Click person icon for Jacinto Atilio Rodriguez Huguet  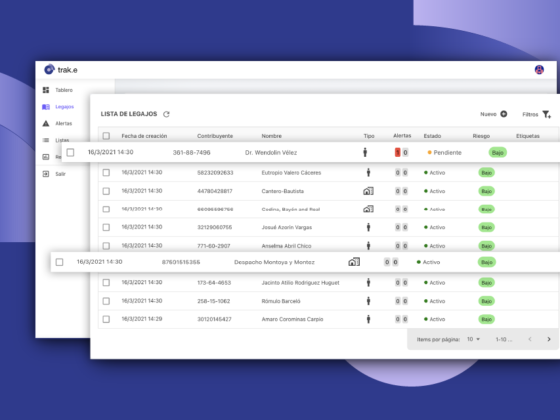click(x=368, y=282)
